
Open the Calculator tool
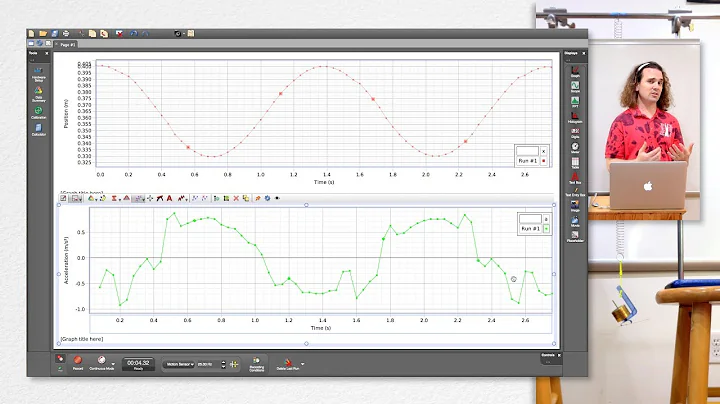(39, 130)
